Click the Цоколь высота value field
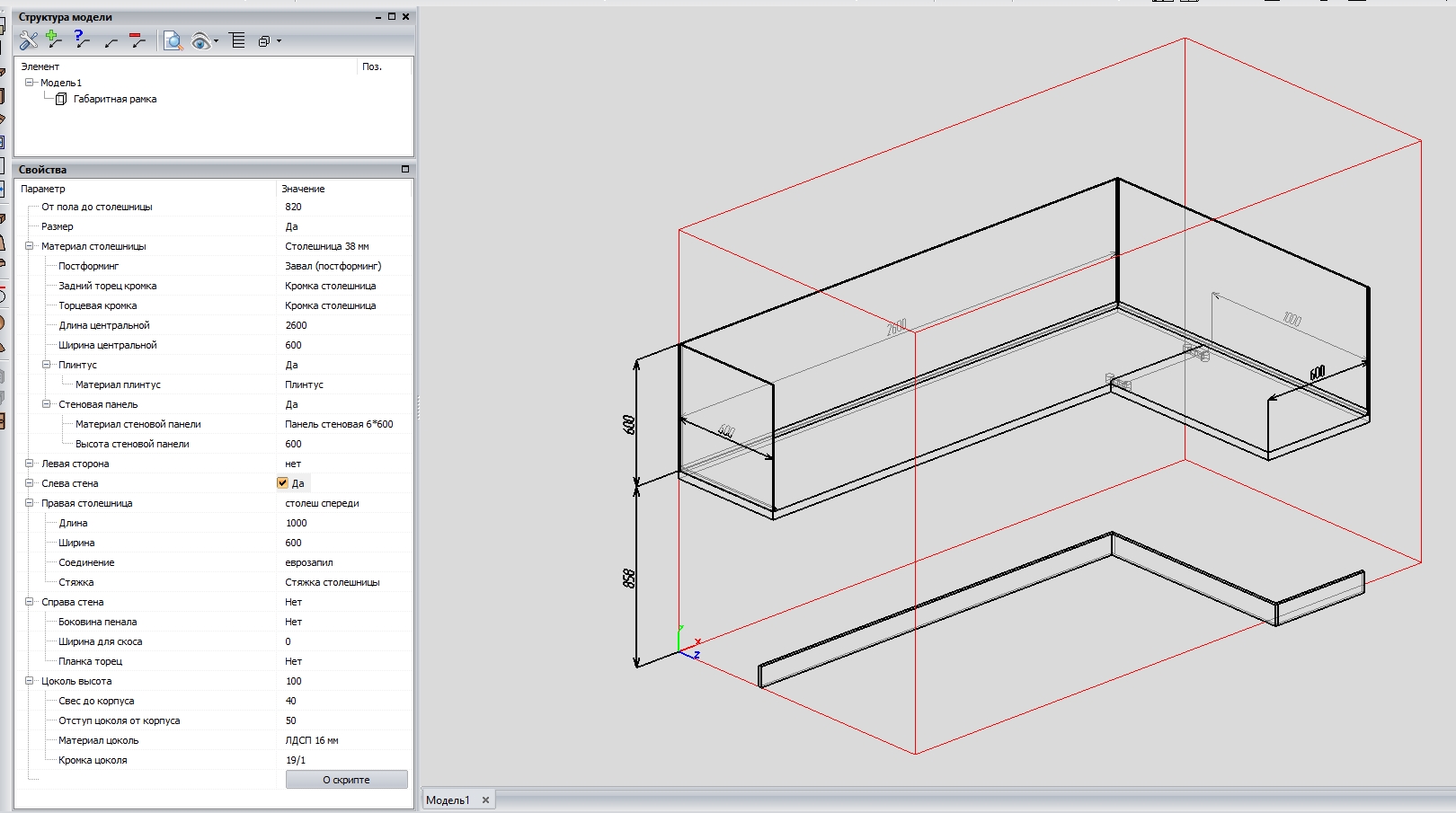 [x=342, y=681]
